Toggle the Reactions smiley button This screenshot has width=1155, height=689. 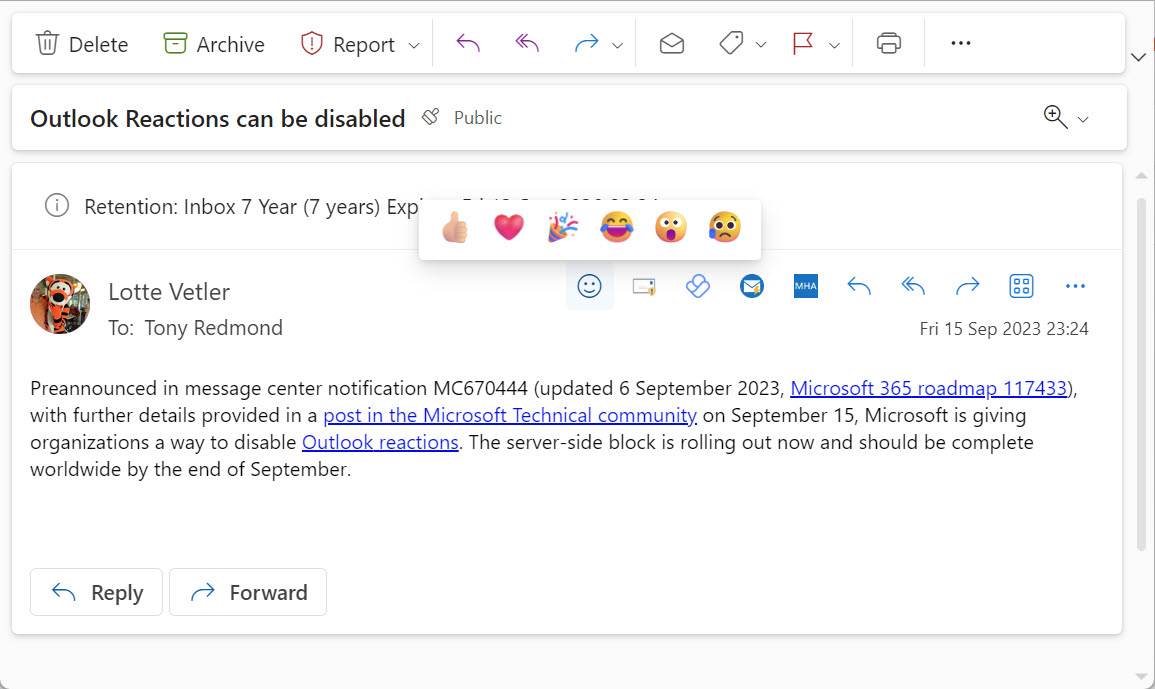(589, 286)
